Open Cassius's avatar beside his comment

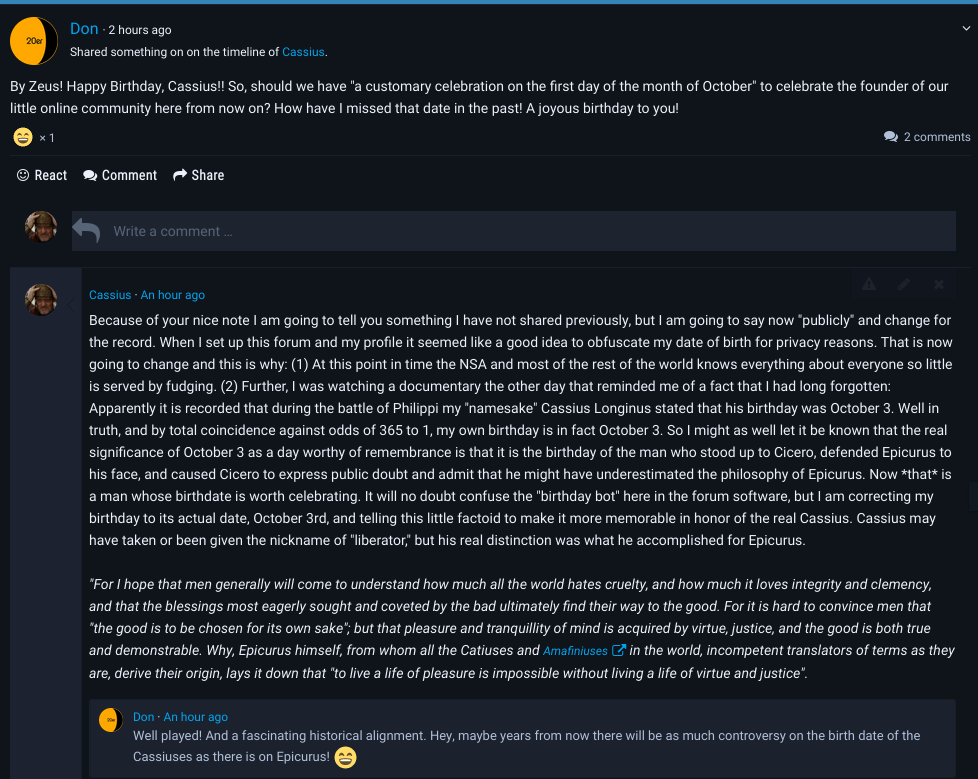(x=41, y=299)
